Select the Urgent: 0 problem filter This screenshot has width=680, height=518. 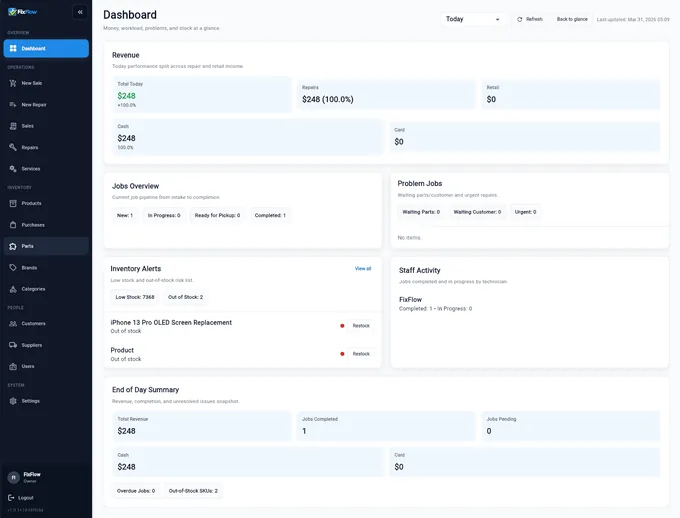pos(525,212)
